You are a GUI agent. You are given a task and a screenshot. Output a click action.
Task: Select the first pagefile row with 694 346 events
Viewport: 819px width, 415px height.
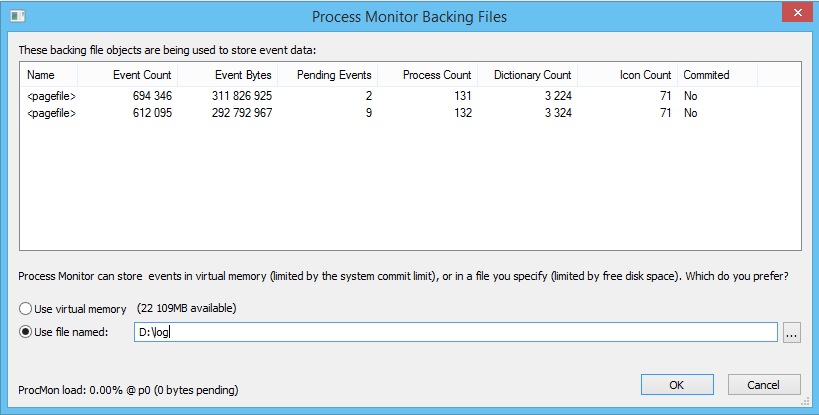click(52, 96)
